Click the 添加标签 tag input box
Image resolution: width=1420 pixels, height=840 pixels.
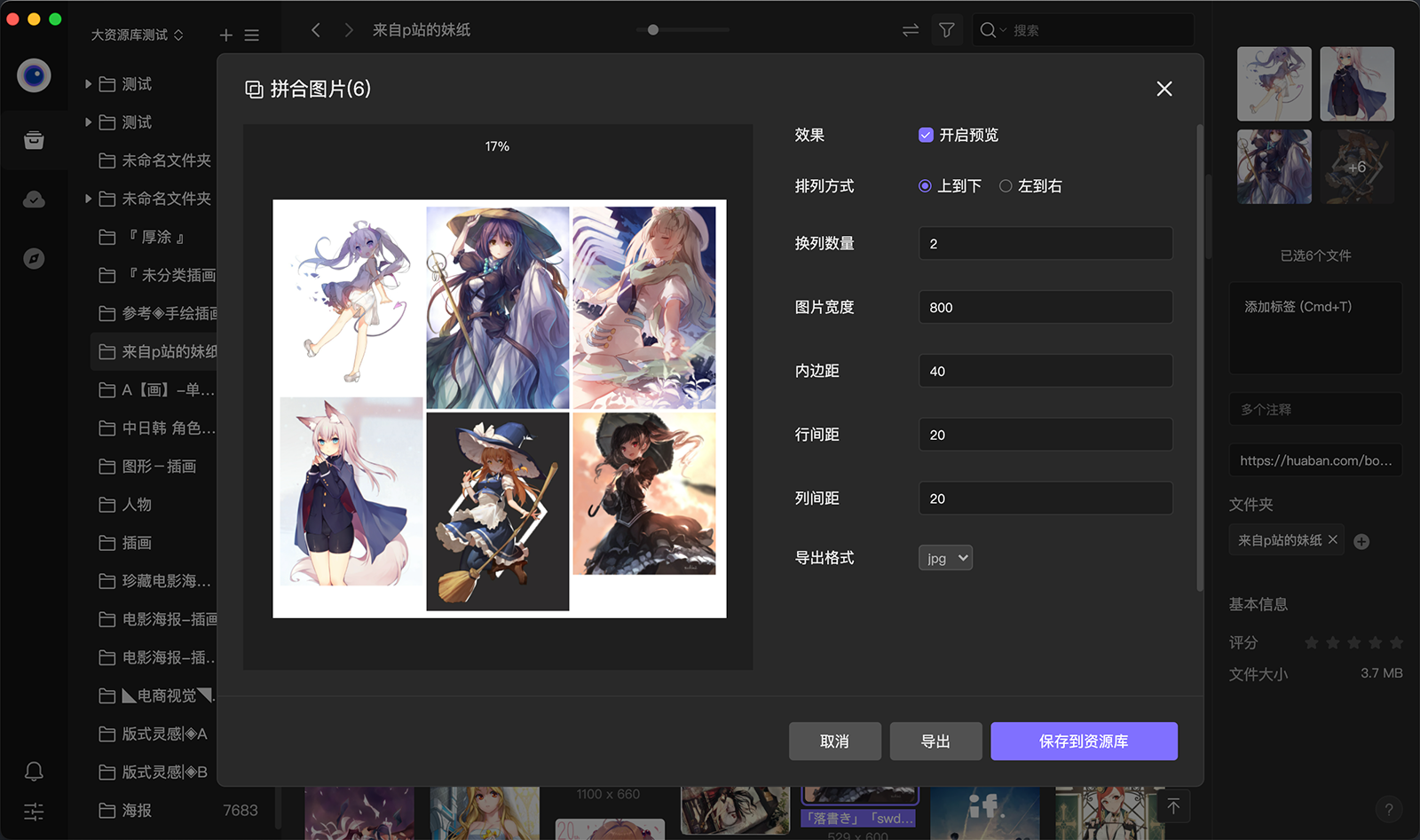(x=1315, y=328)
